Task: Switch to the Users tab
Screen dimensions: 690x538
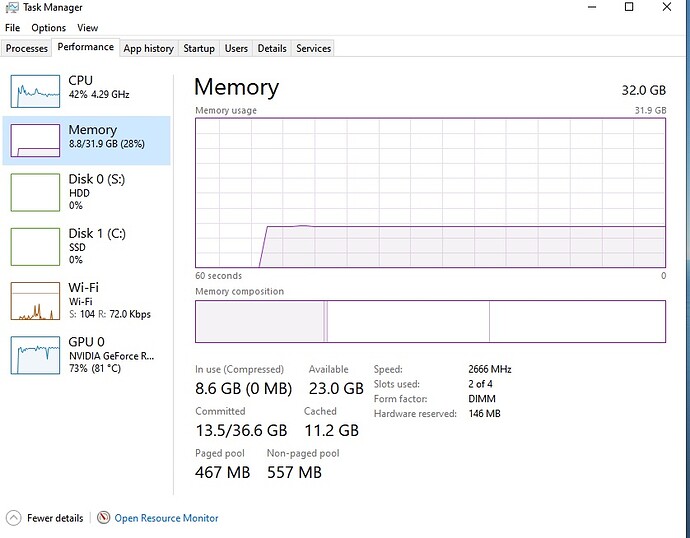Action: [236, 48]
